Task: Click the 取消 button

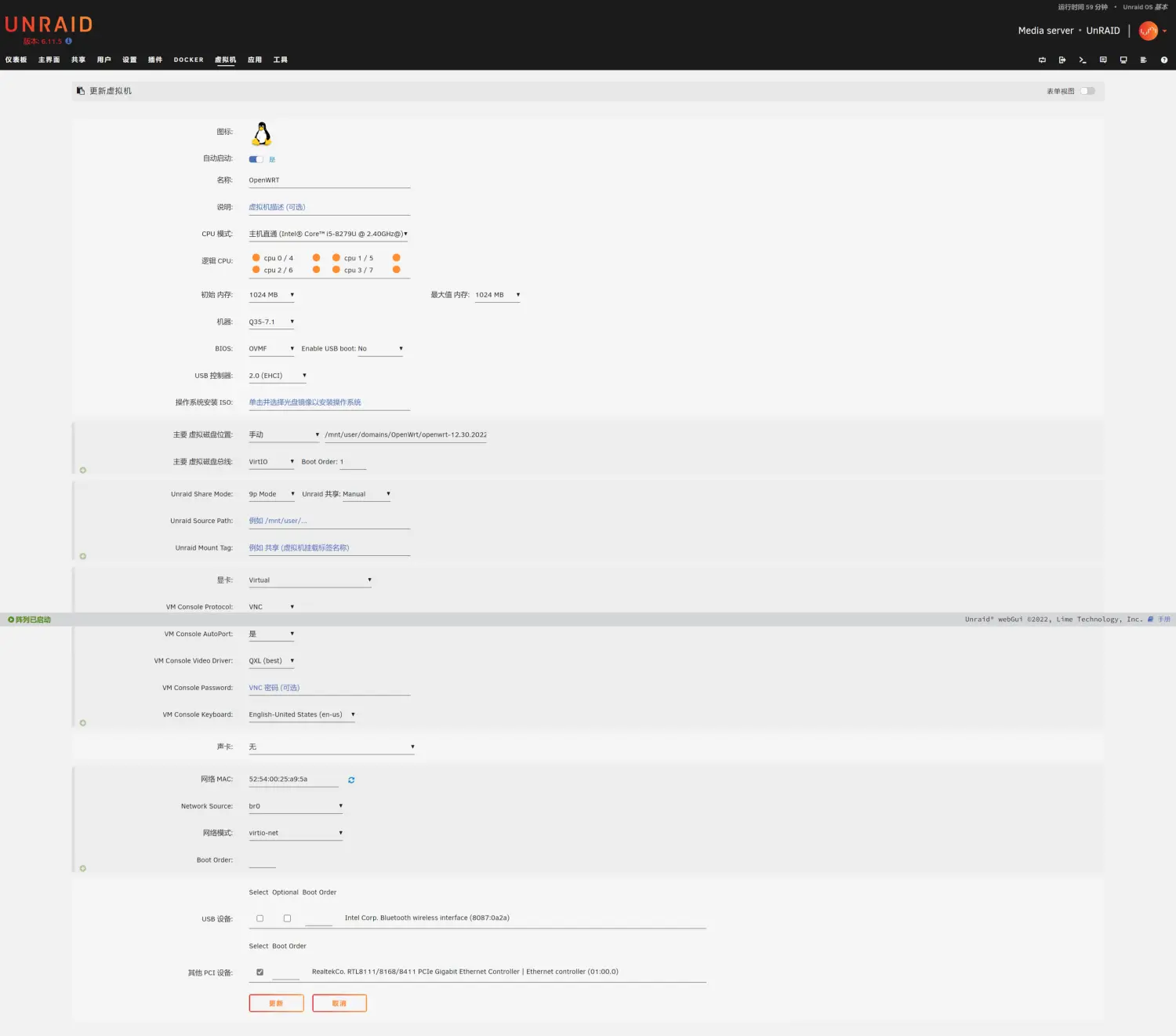Action: 339,1003
